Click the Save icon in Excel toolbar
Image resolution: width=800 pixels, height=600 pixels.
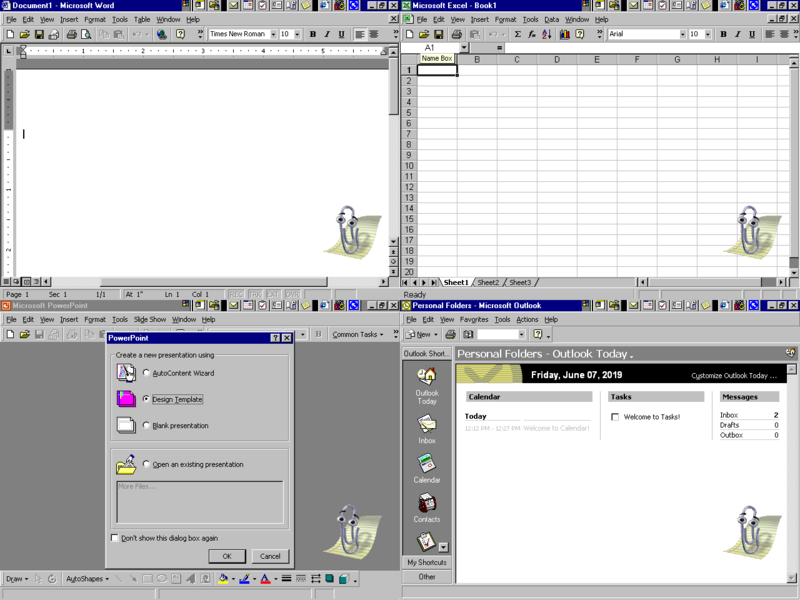tap(438, 34)
